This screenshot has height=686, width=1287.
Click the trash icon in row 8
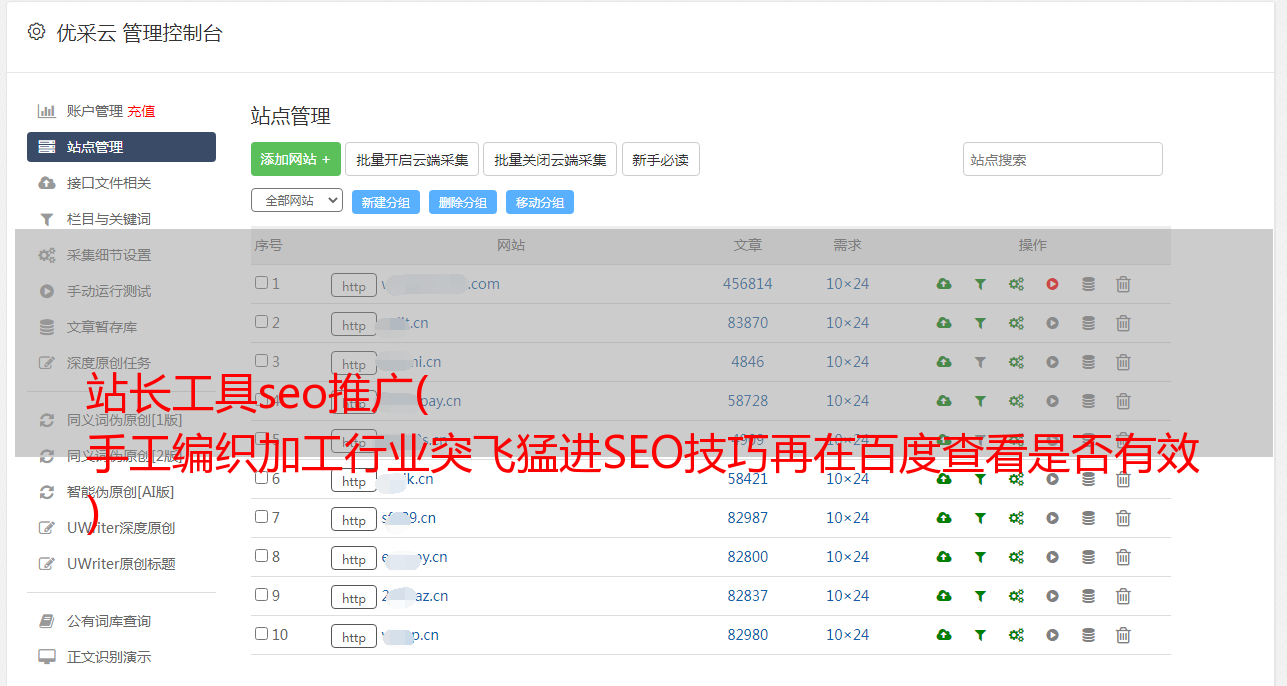[x=1123, y=557]
